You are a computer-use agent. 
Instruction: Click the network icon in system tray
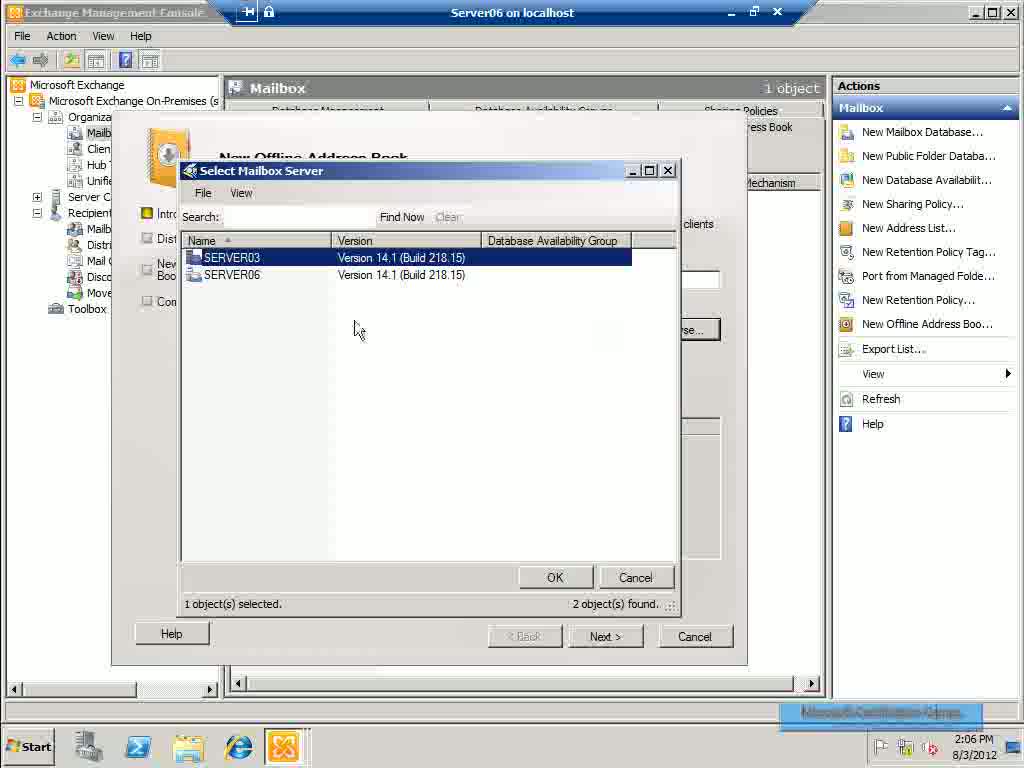pos(905,747)
